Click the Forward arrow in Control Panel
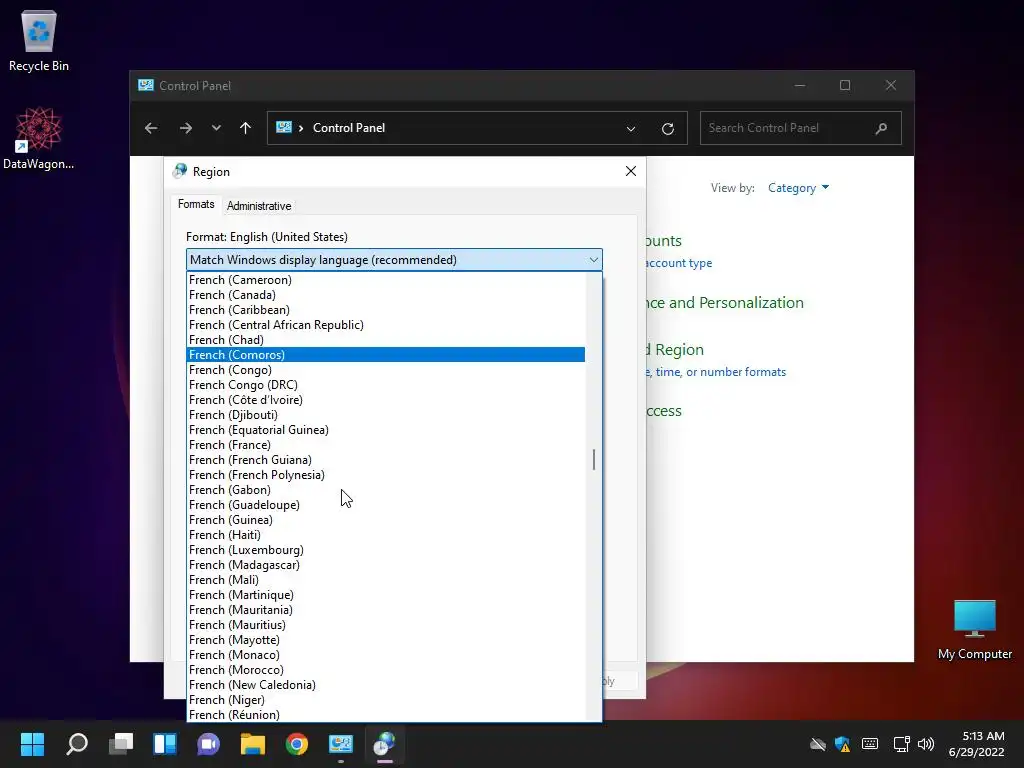This screenshot has height=768, width=1024. tap(185, 128)
